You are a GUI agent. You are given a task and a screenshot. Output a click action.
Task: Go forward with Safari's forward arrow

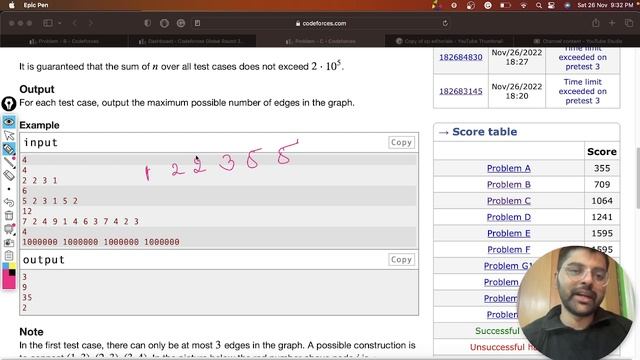[91, 23]
